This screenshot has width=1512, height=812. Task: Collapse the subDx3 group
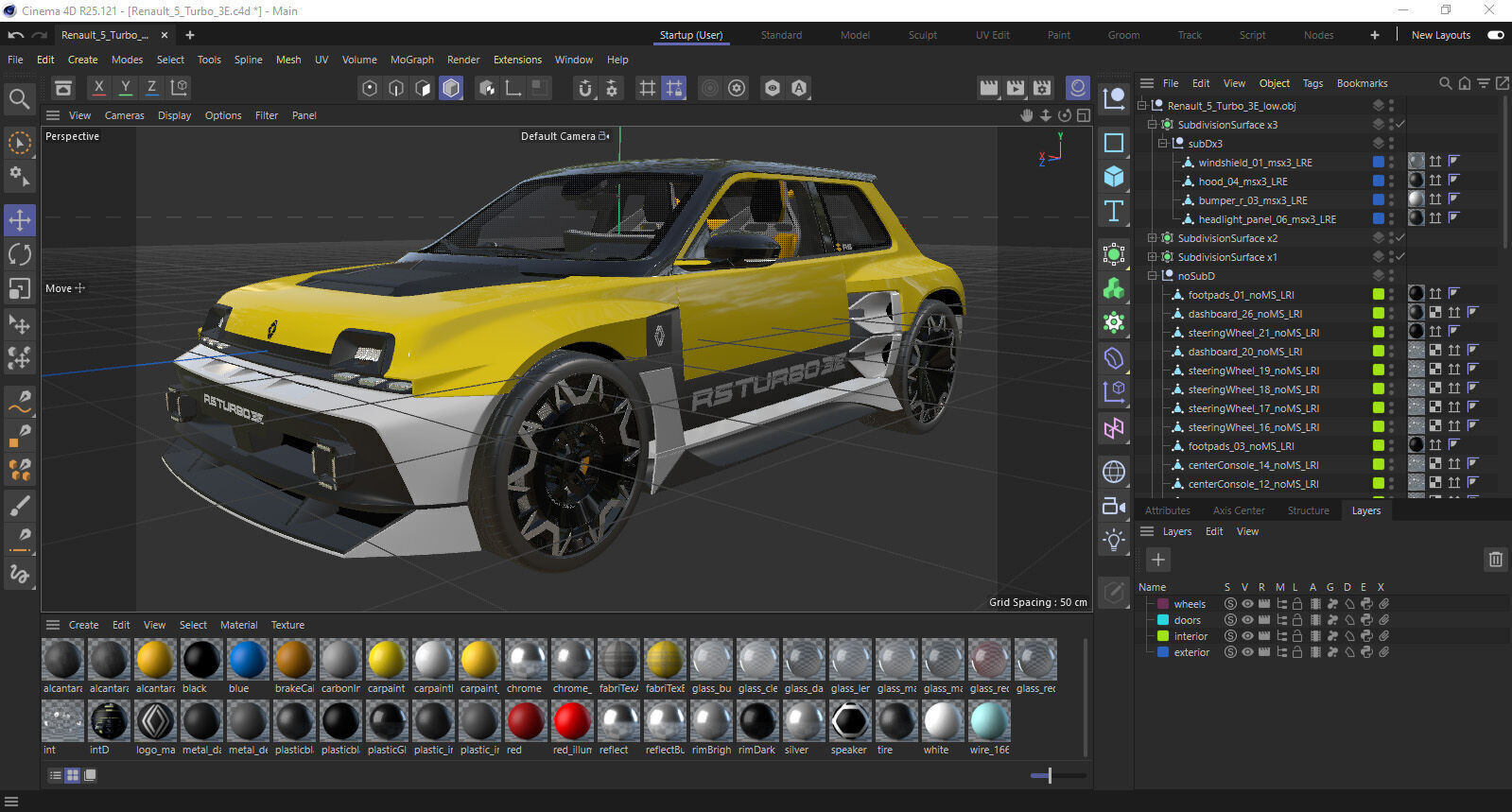tap(1162, 144)
